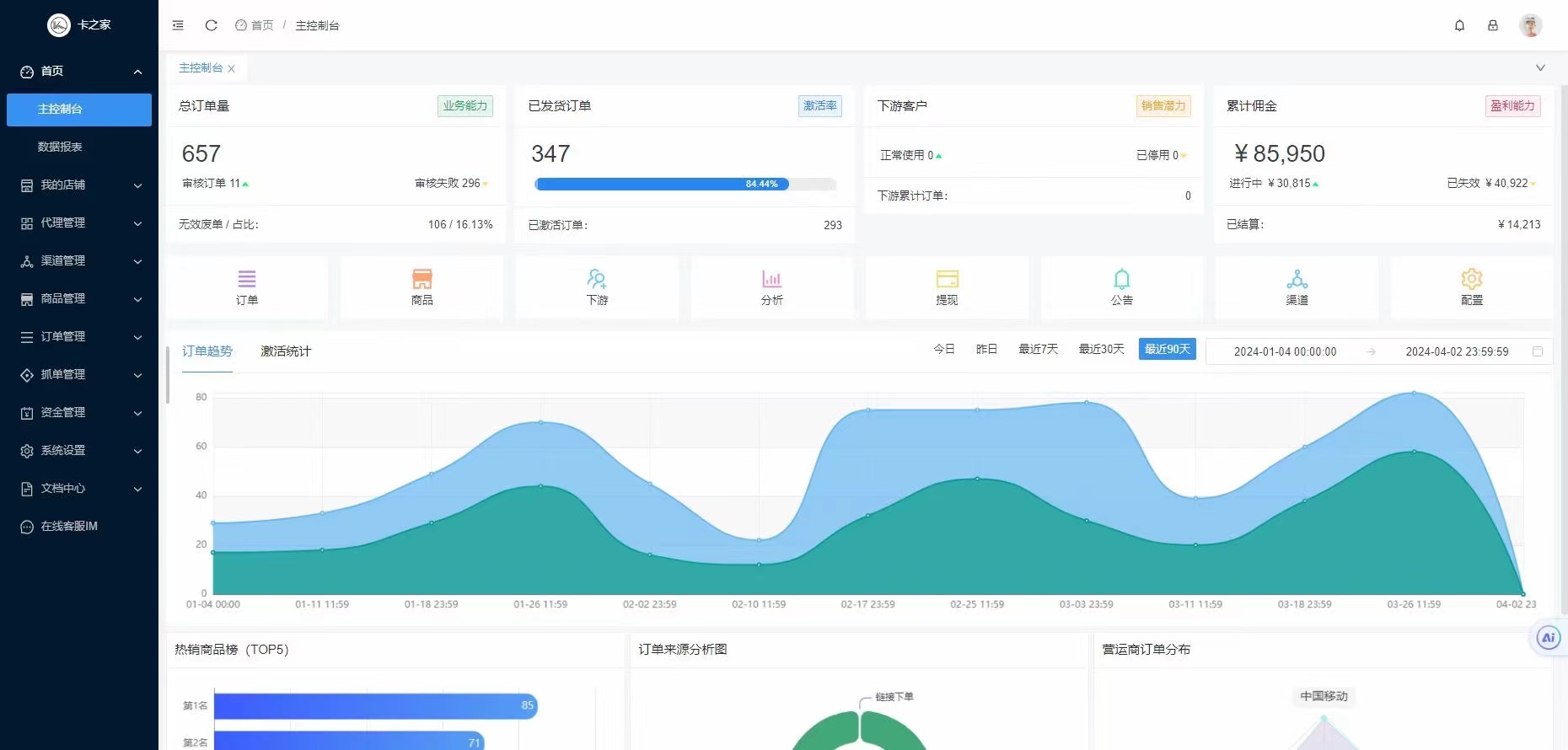Click the refresh icon in top bar
Viewport: 1568px width, 750px height.
pos(212,25)
